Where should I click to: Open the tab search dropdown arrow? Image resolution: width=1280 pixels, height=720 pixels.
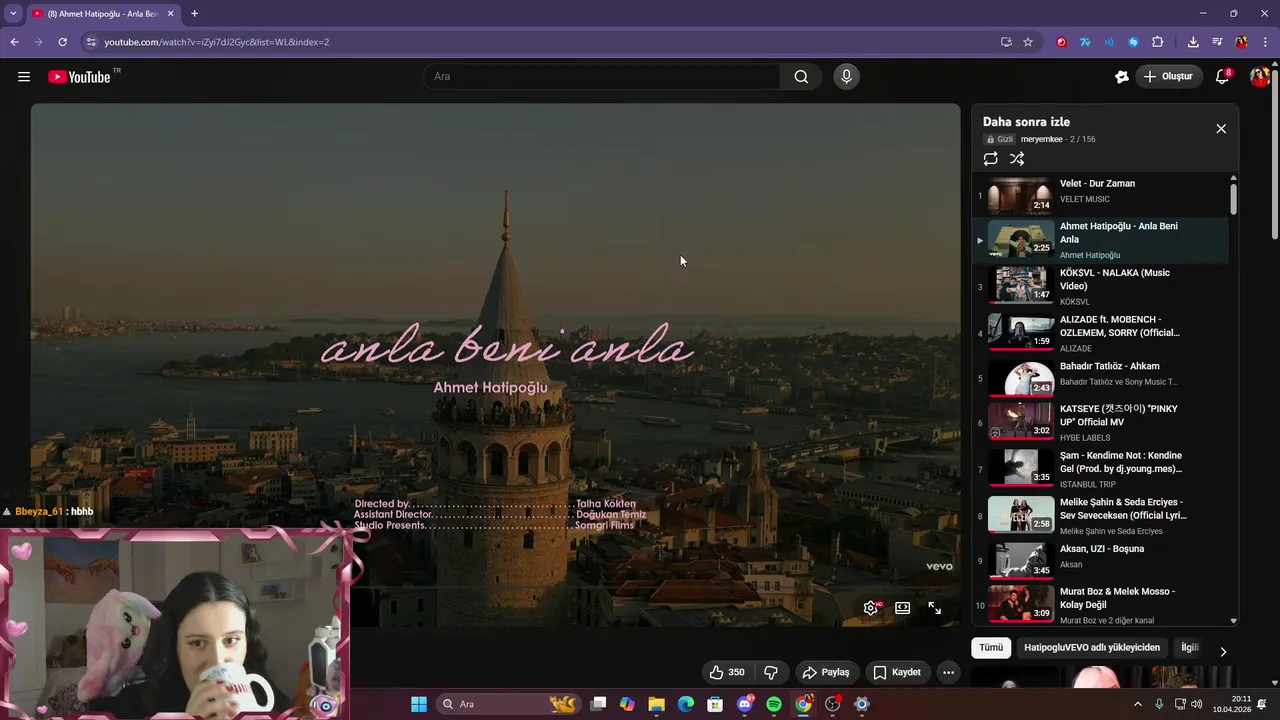(x=13, y=14)
